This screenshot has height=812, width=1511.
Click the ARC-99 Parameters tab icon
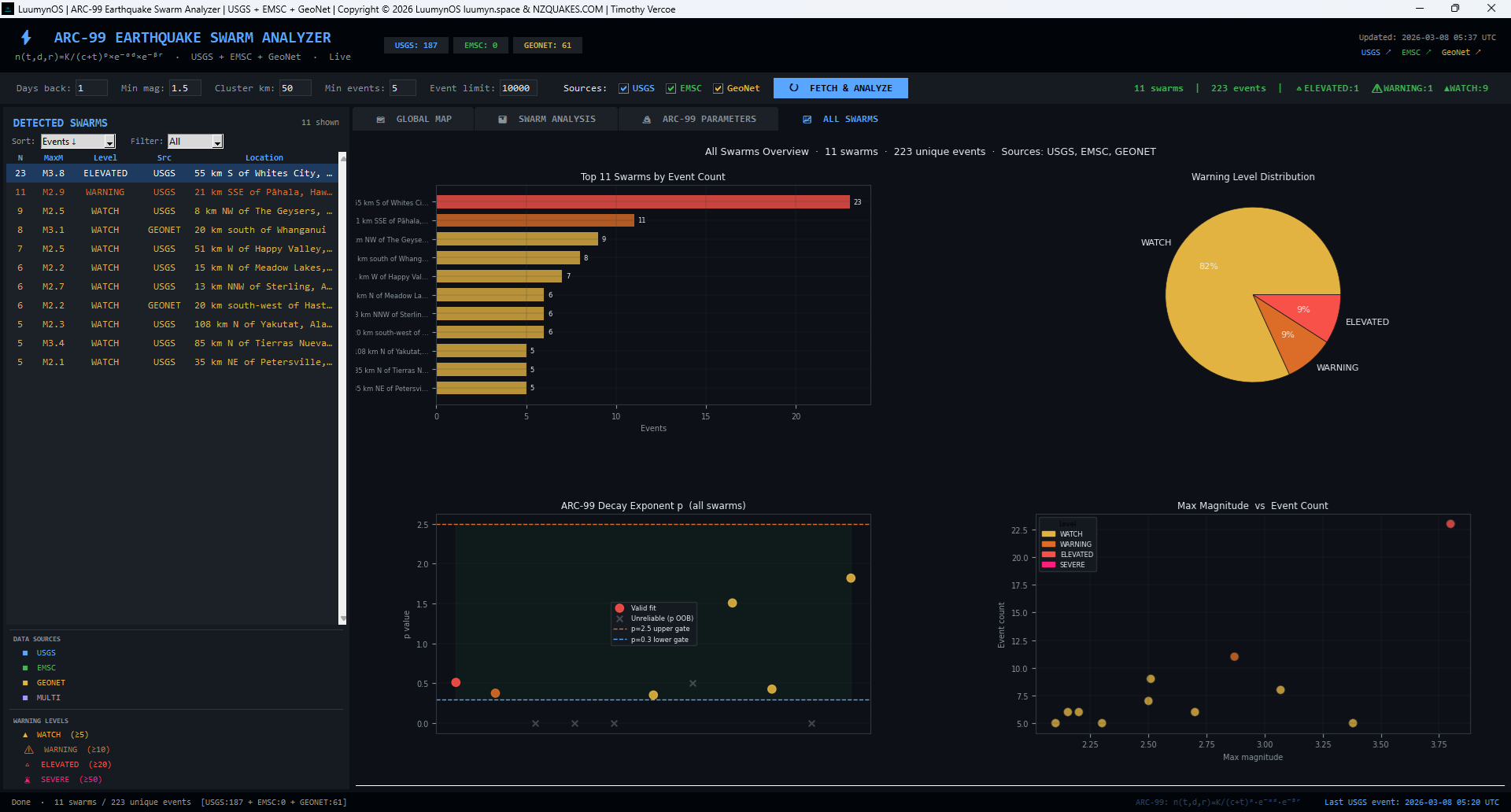pyautogui.click(x=647, y=120)
